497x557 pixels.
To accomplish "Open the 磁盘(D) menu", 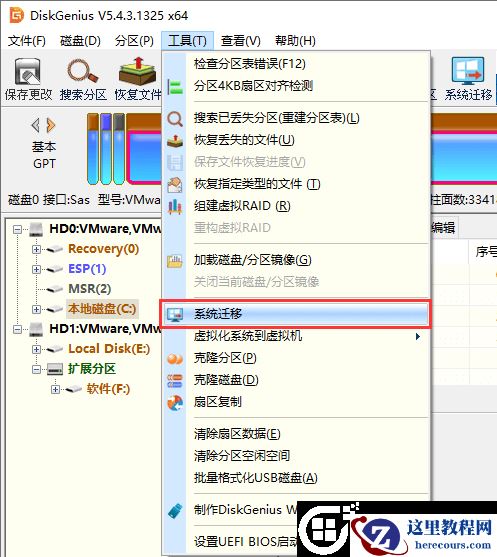I will [80, 41].
